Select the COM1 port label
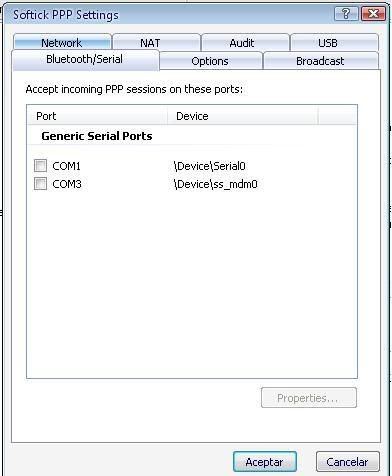 pos(66,166)
